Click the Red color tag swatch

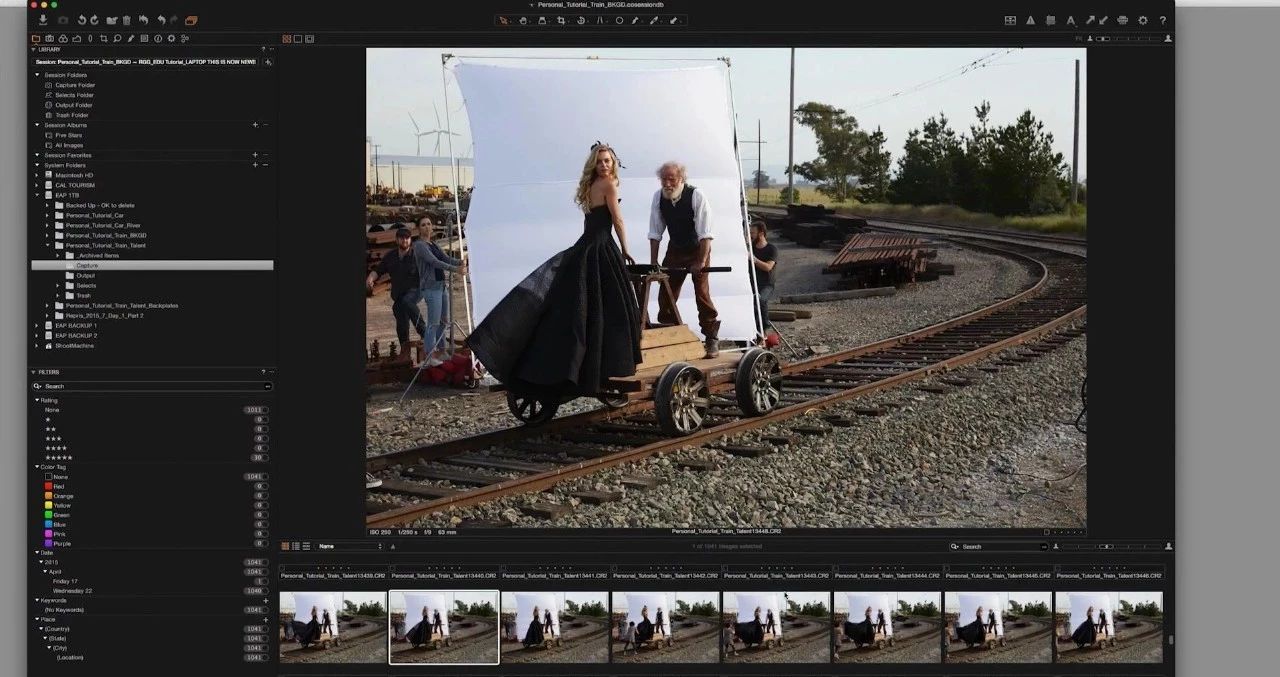[48, 486]
